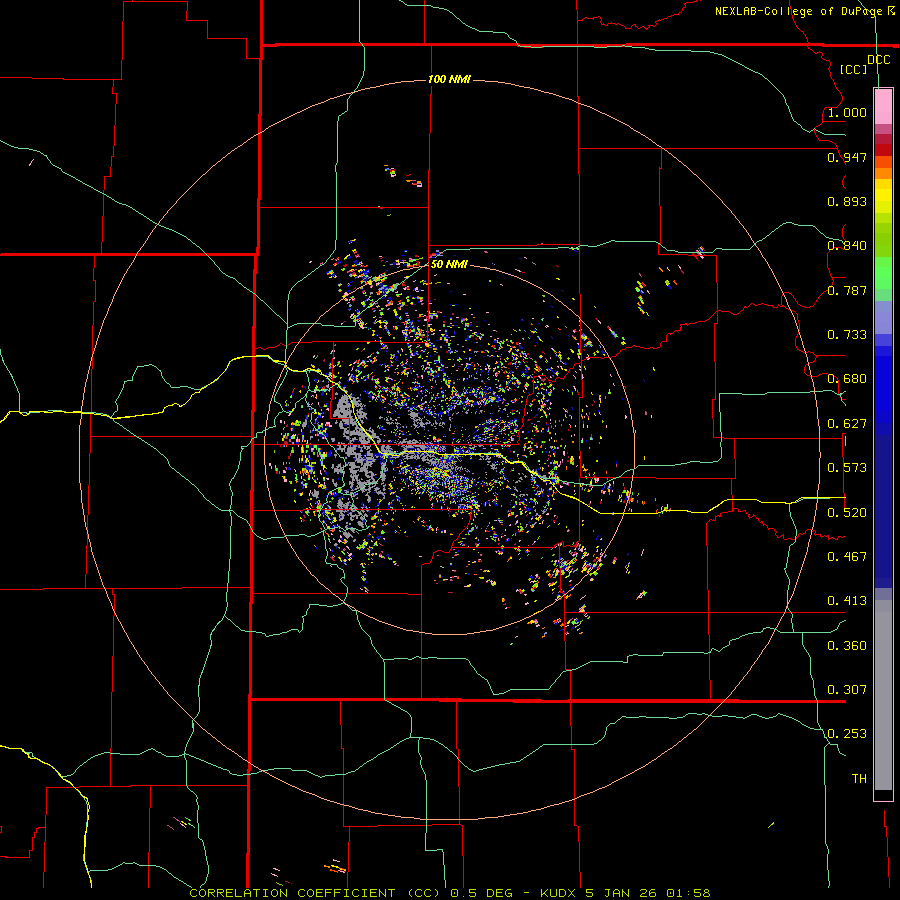The height and width of the screenshot is (900, 900).
Task: Click the 0.893 legend value
Action: [847, 201]
